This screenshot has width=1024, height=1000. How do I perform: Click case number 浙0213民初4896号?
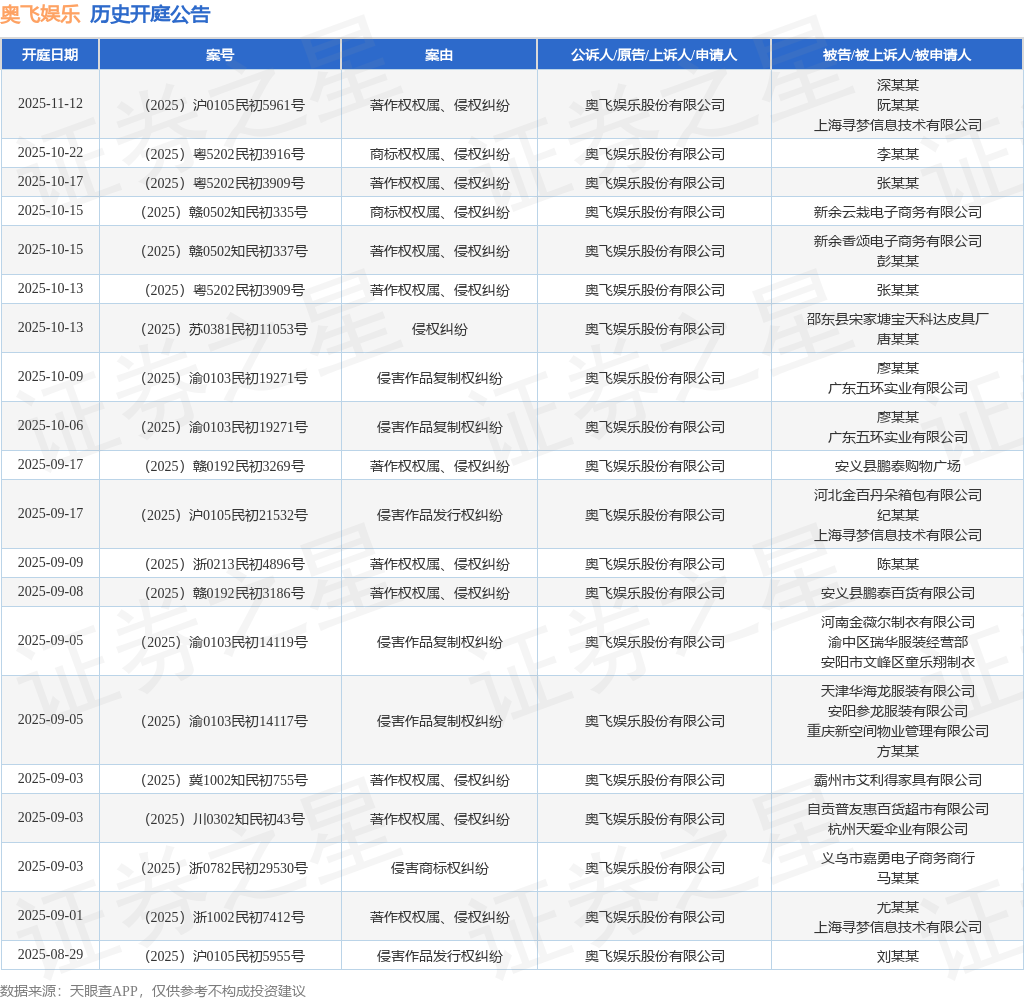click(224, 564)
